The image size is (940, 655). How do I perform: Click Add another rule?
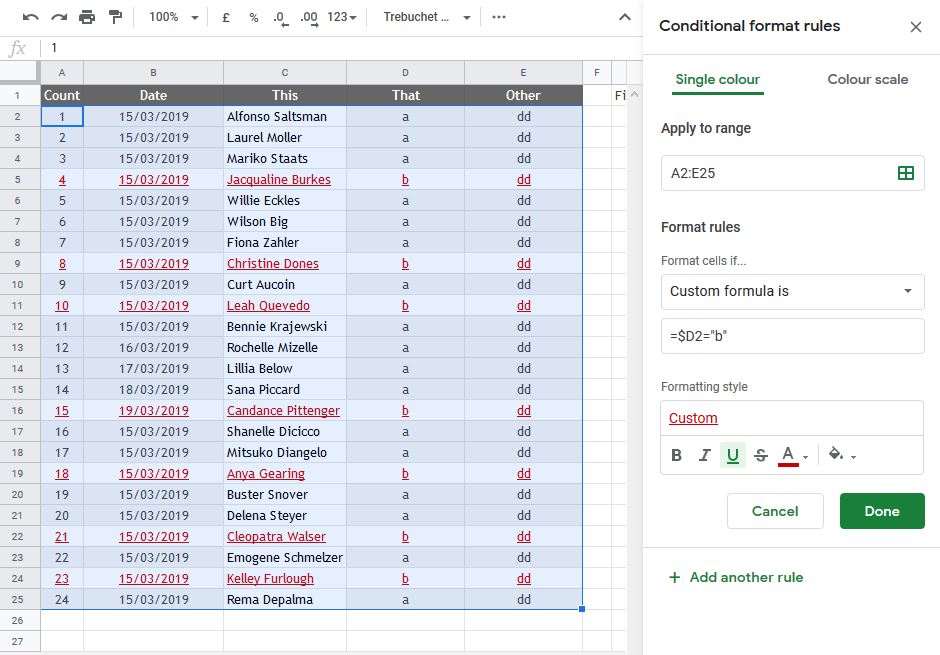tap(736, 577)
